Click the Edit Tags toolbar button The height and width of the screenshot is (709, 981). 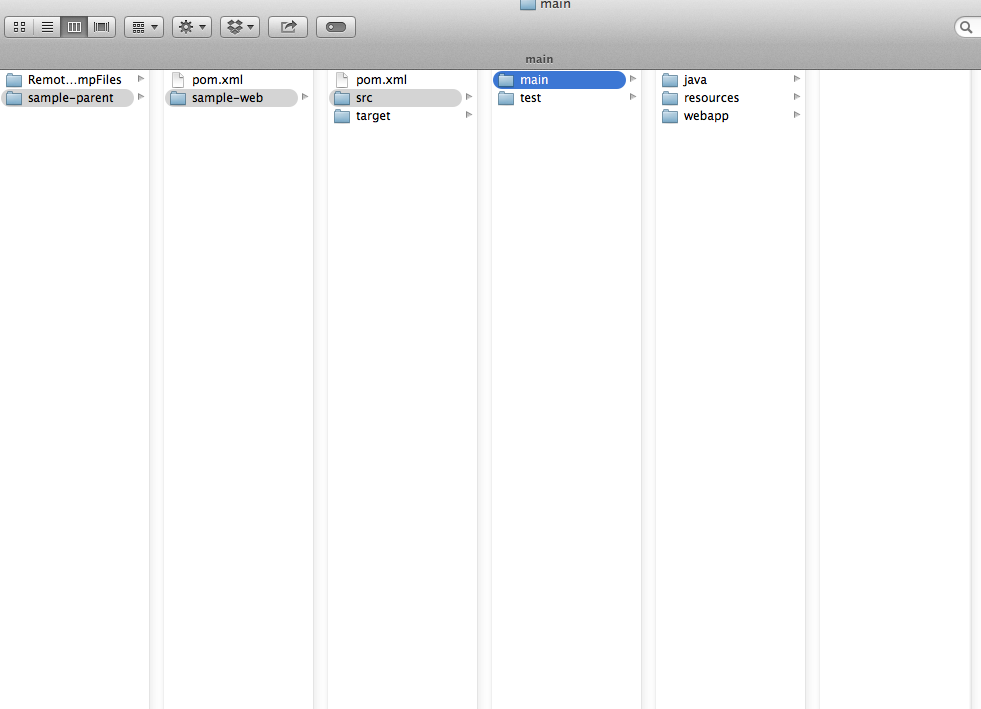[336, 27]
